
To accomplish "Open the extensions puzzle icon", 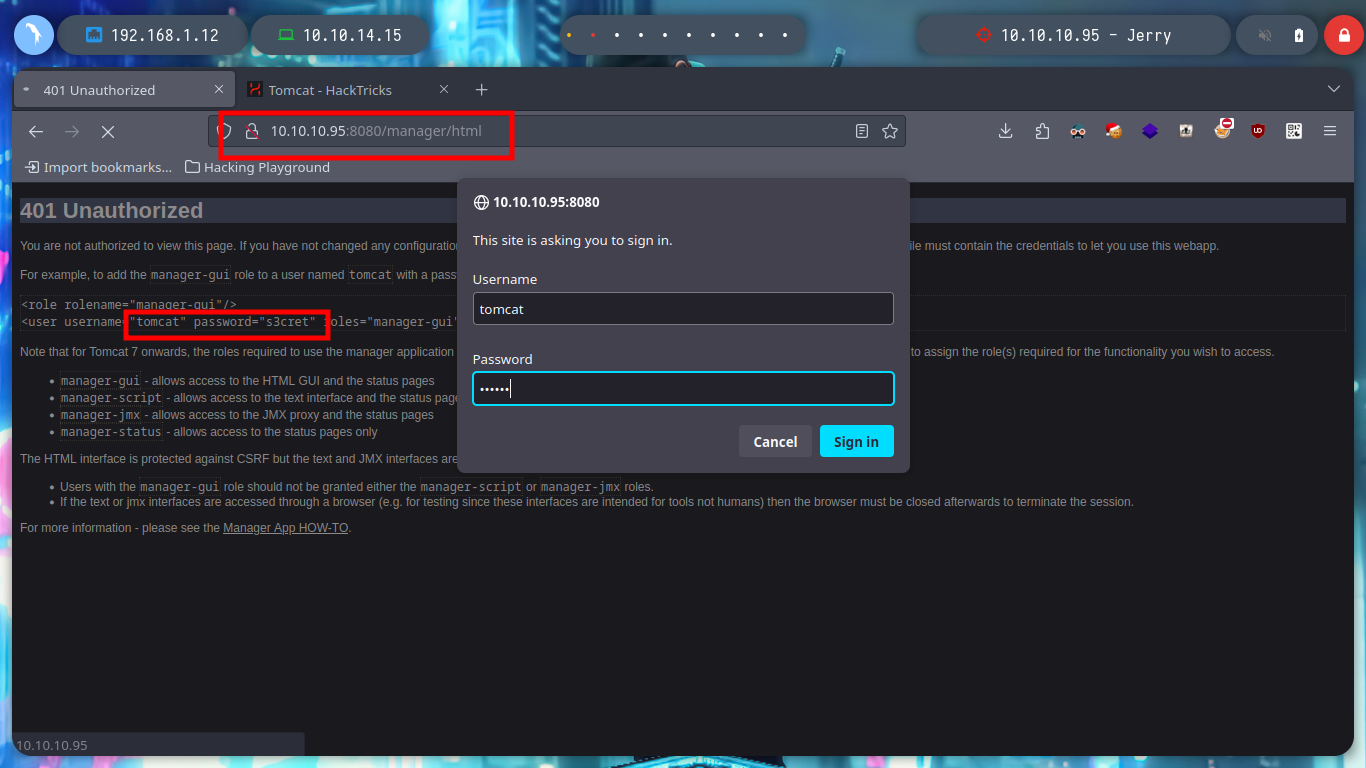I will click(x=1042, y=131).
